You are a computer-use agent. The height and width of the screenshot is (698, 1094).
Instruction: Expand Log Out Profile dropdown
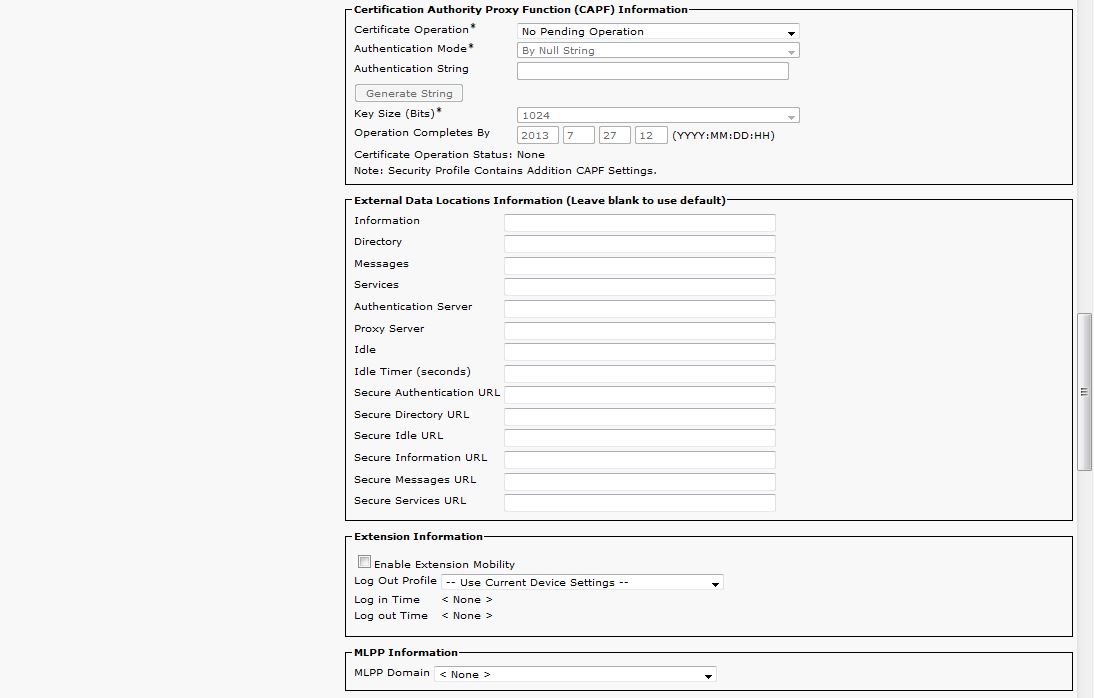click(582, 582)
